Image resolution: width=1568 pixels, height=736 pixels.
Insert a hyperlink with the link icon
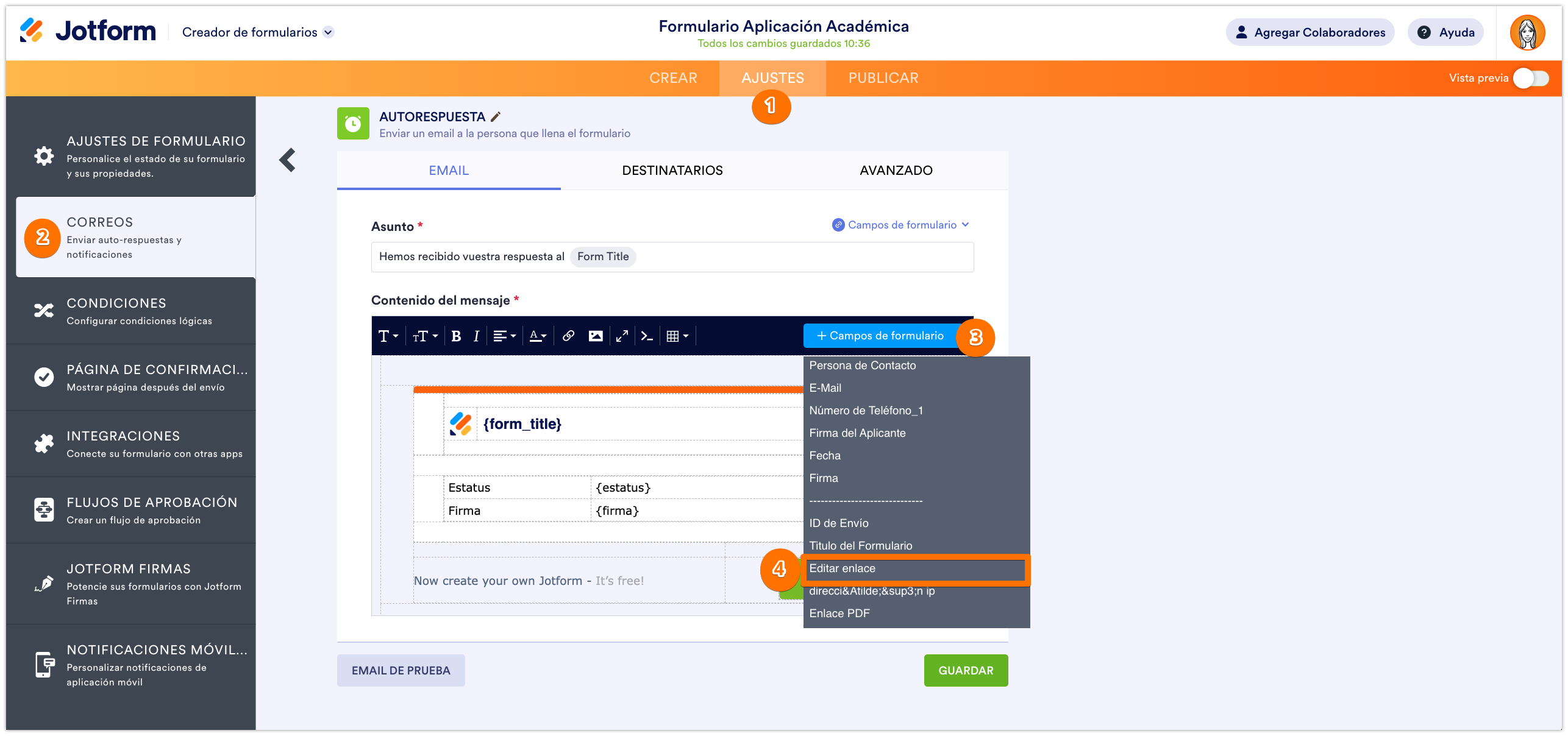coord(568,336)
